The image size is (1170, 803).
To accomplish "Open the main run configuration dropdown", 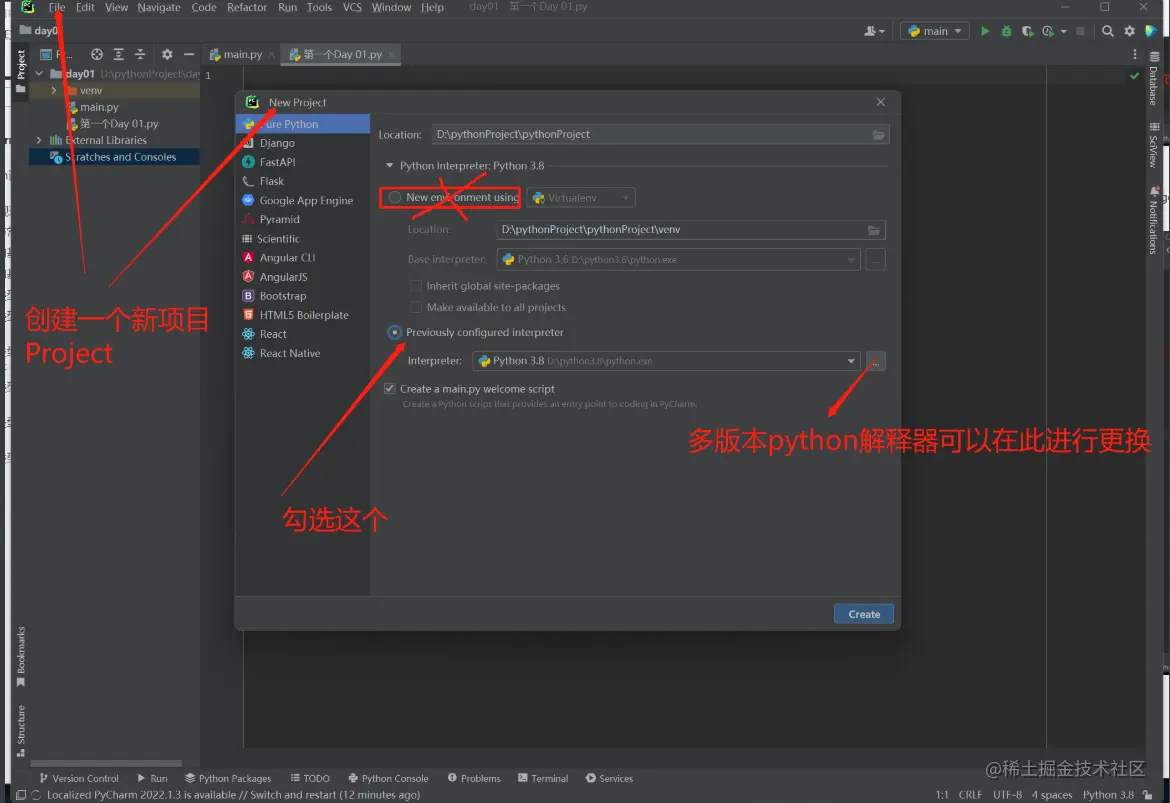I will pos(935,31).
